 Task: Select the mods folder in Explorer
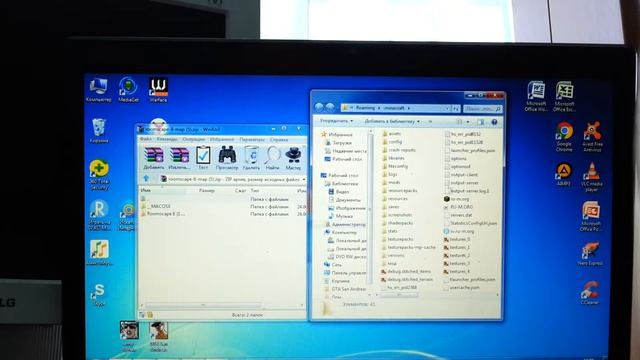point(391,182)
